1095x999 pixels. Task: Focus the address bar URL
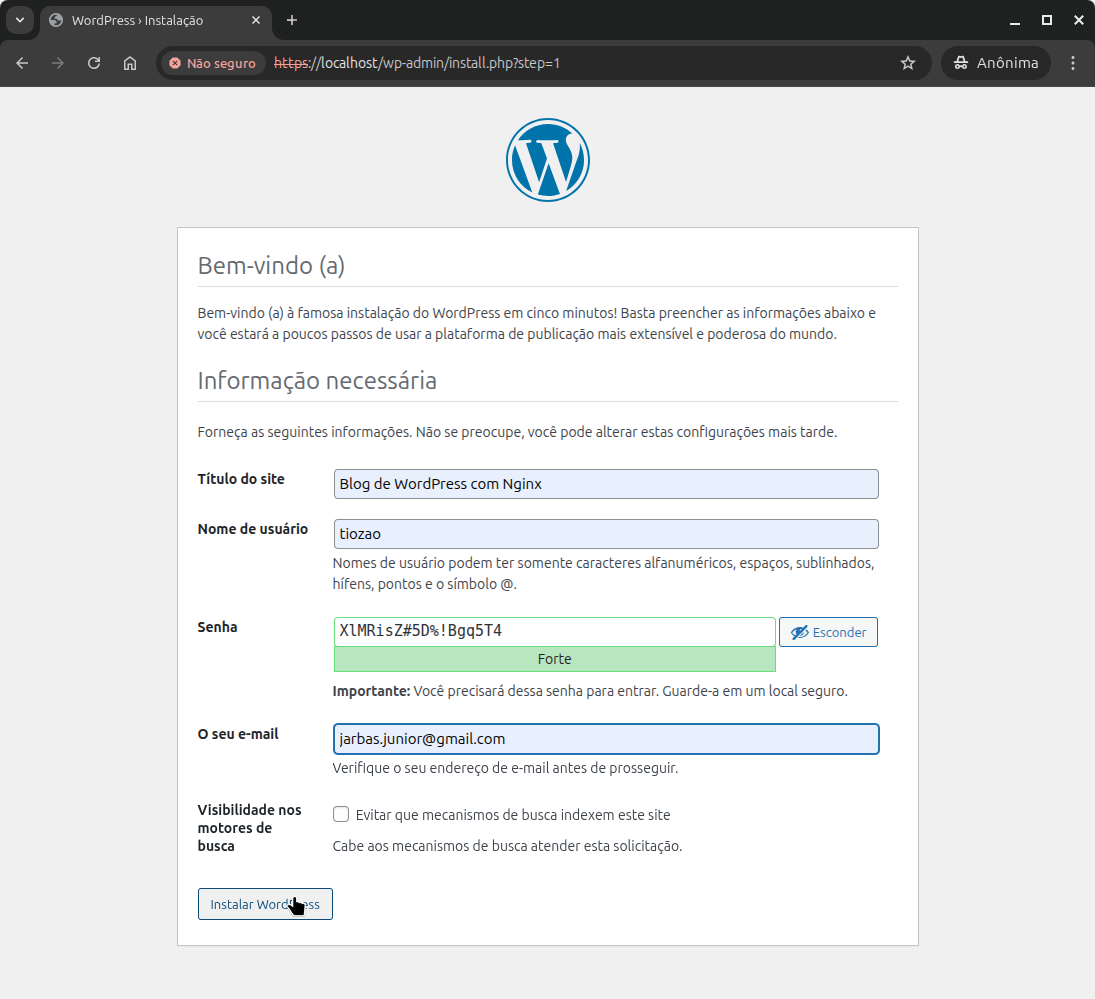(x=417, y=63)
